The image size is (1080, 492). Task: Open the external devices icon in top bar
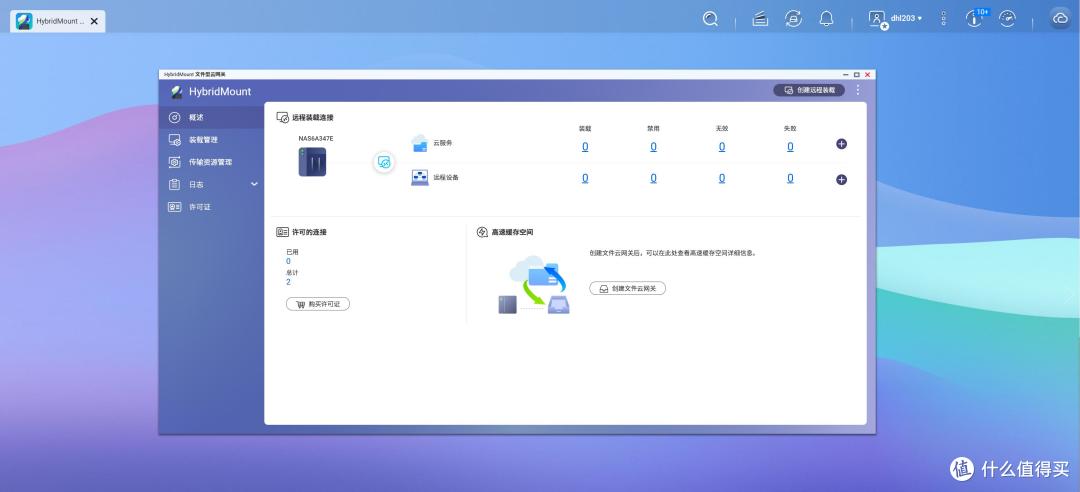793,19
